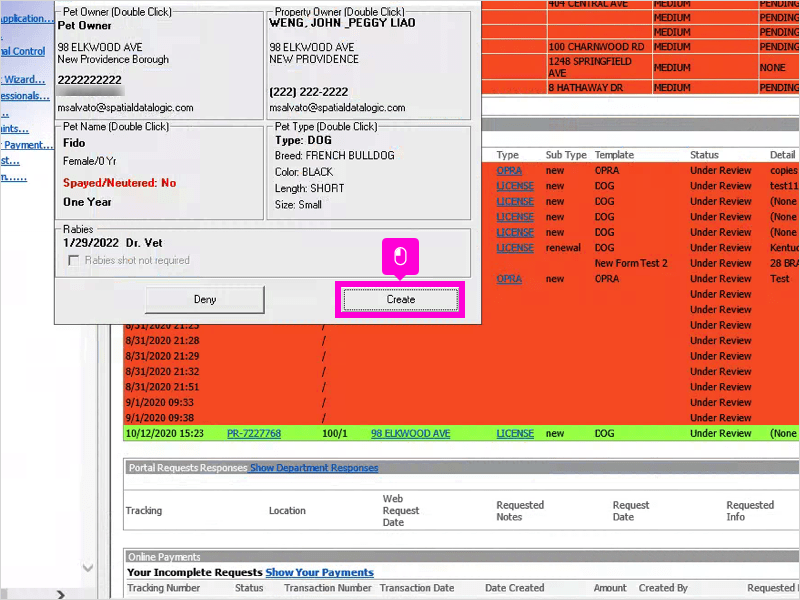800x600 pixels.
Task: Select Type: DOG in Pet Type panel
Action: (x=303, y=140)
